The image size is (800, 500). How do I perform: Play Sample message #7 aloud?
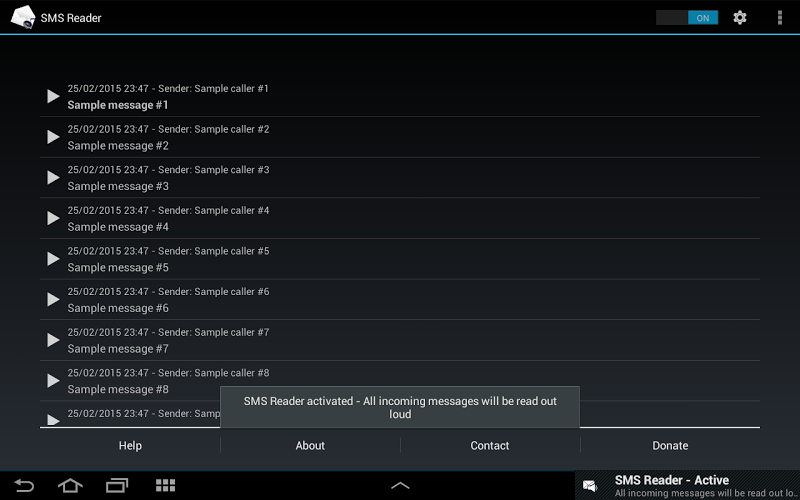point(53,340)
